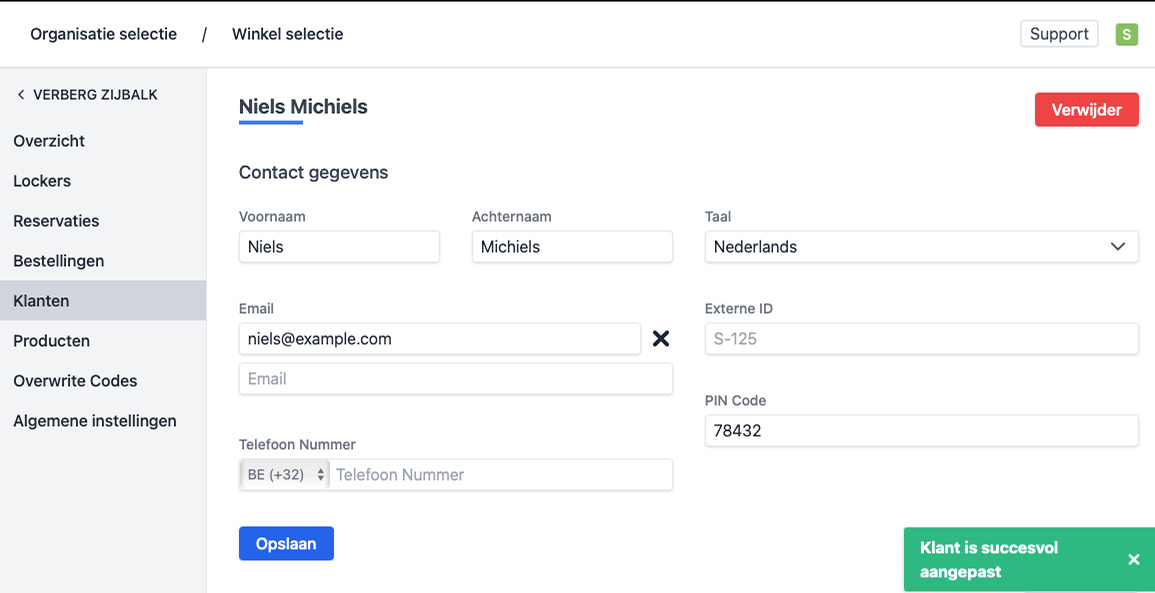Select the BE (+32) country code dropdown
The width and height of the screenshot is (1155, 593).
286,475
